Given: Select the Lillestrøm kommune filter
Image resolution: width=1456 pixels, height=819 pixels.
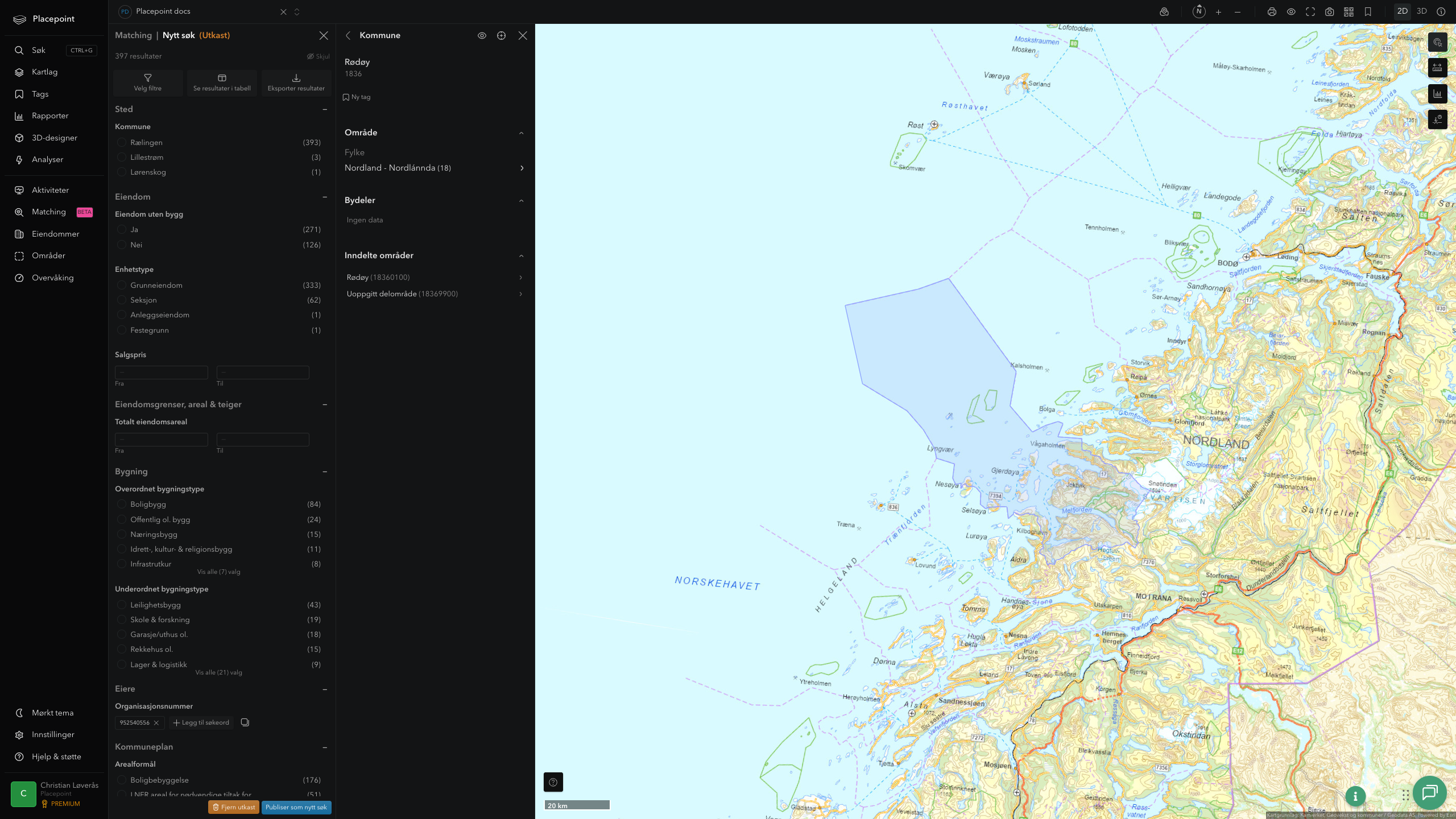Looking at the screenshot, I should (122, 157).
